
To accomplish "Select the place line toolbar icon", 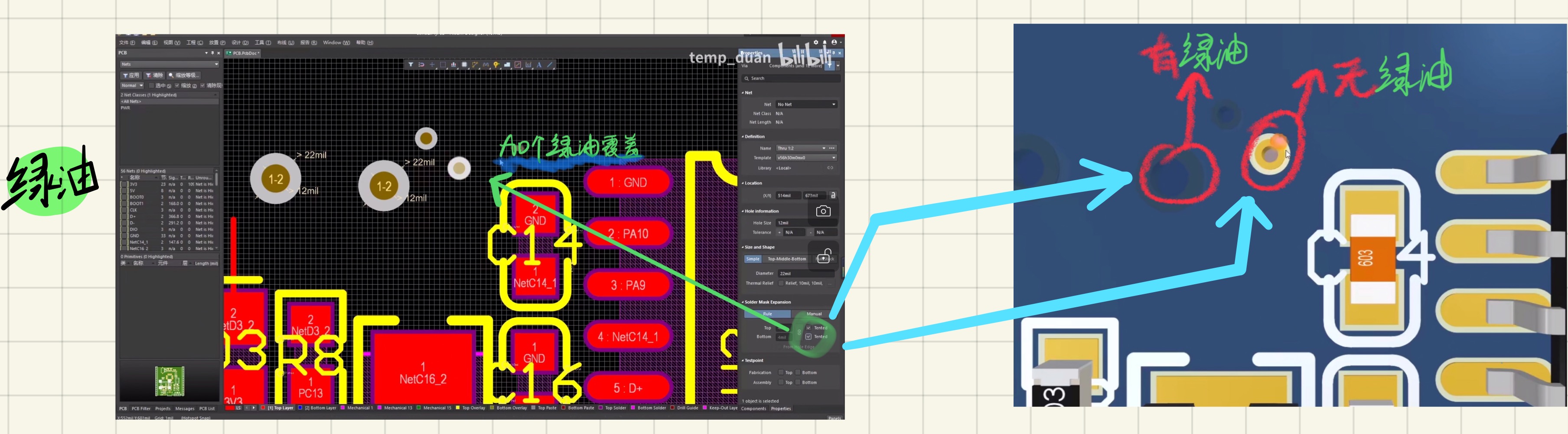I will click(550, 65).
